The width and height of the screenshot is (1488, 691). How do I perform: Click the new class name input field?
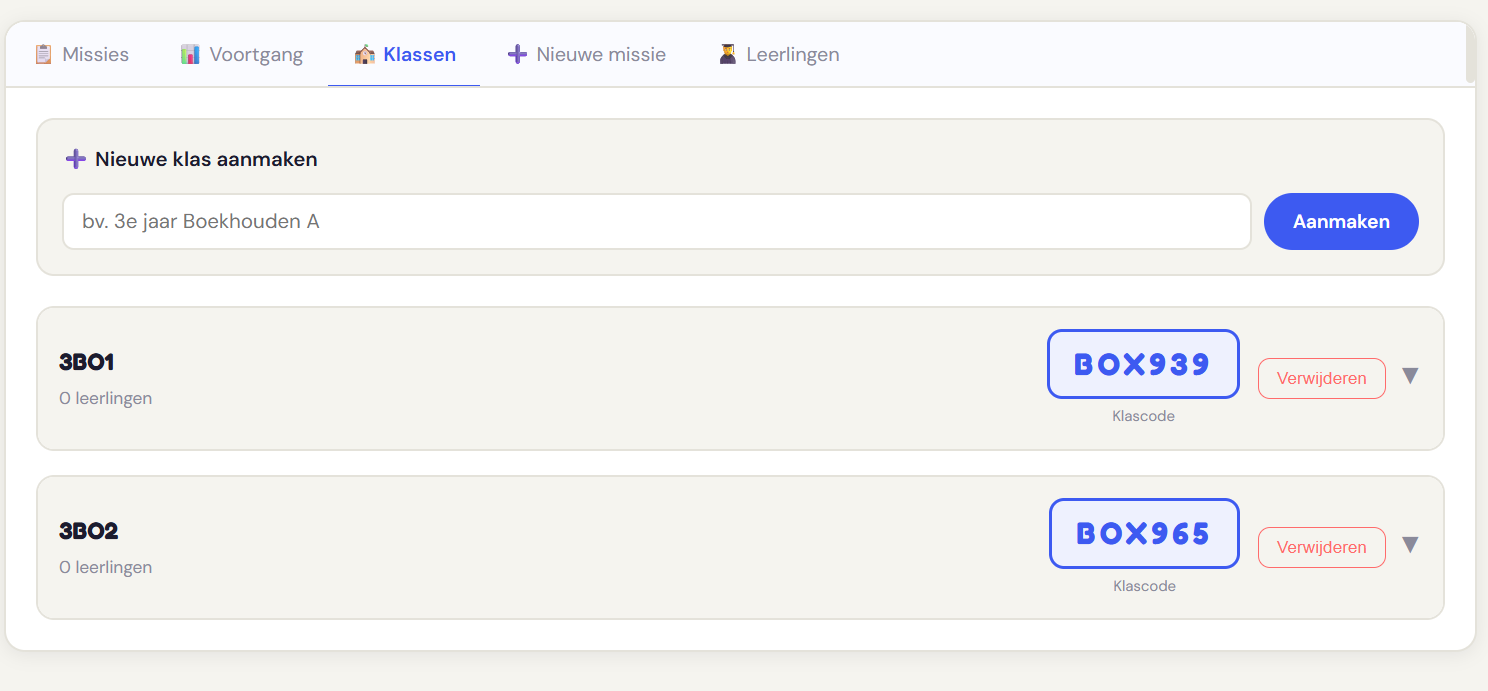656,221
